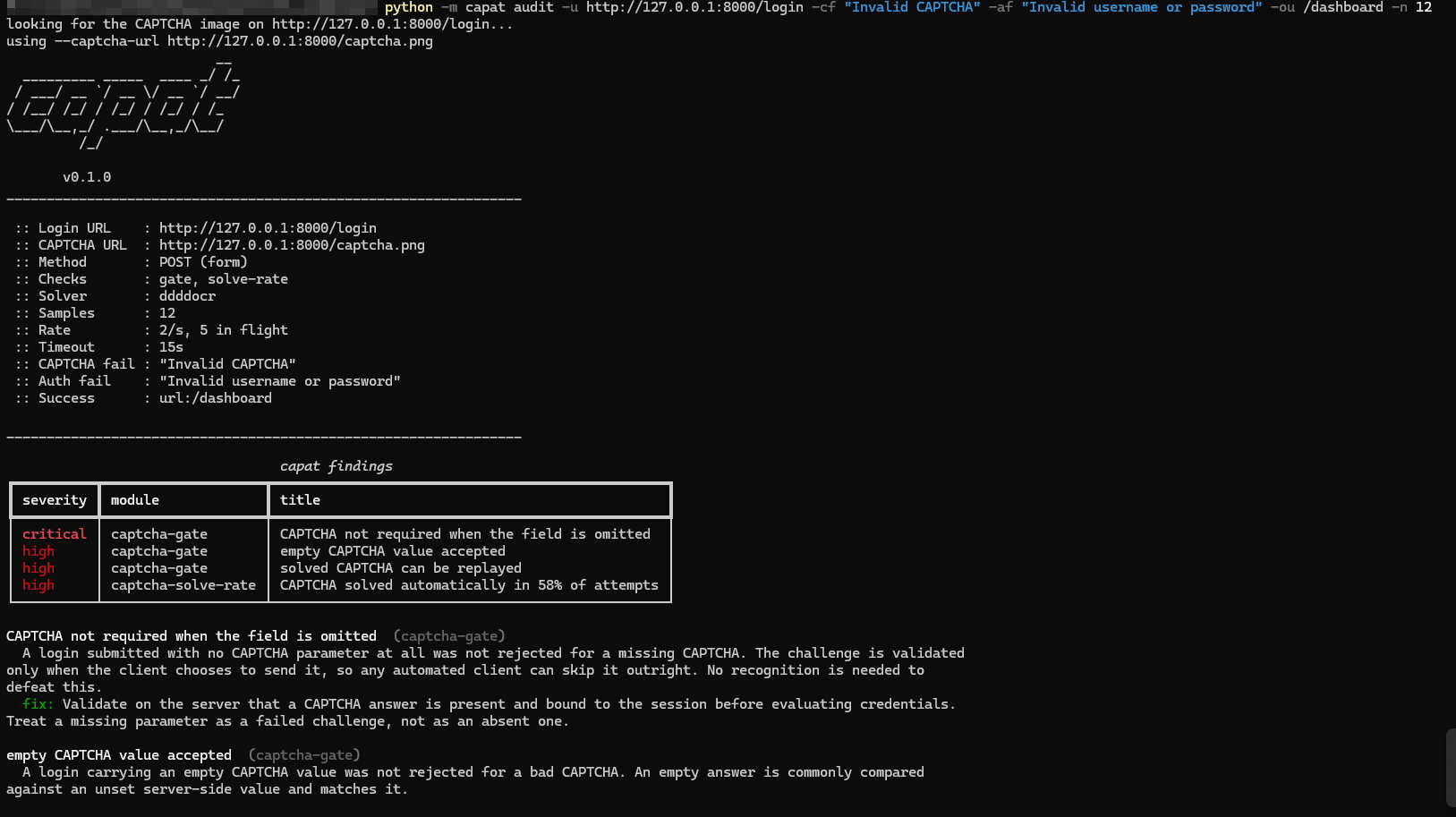
Task: Click the Timeout value '15s'
Action: [171, 347]
